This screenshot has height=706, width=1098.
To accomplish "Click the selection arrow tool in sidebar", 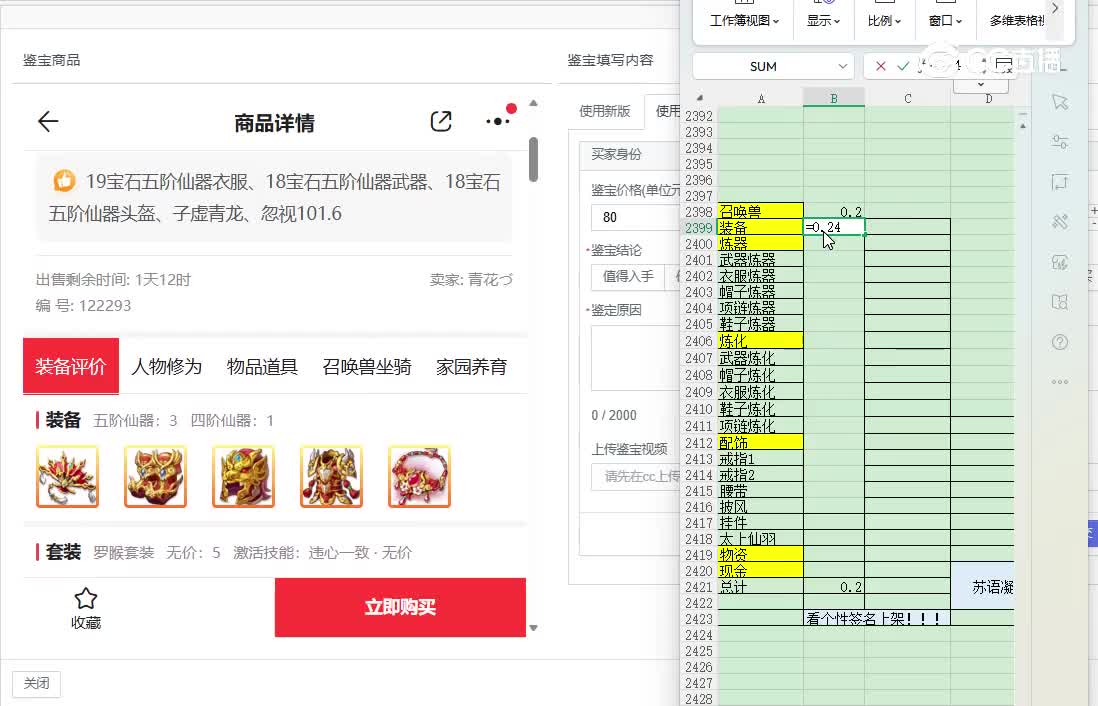I will click(1060, 102).
